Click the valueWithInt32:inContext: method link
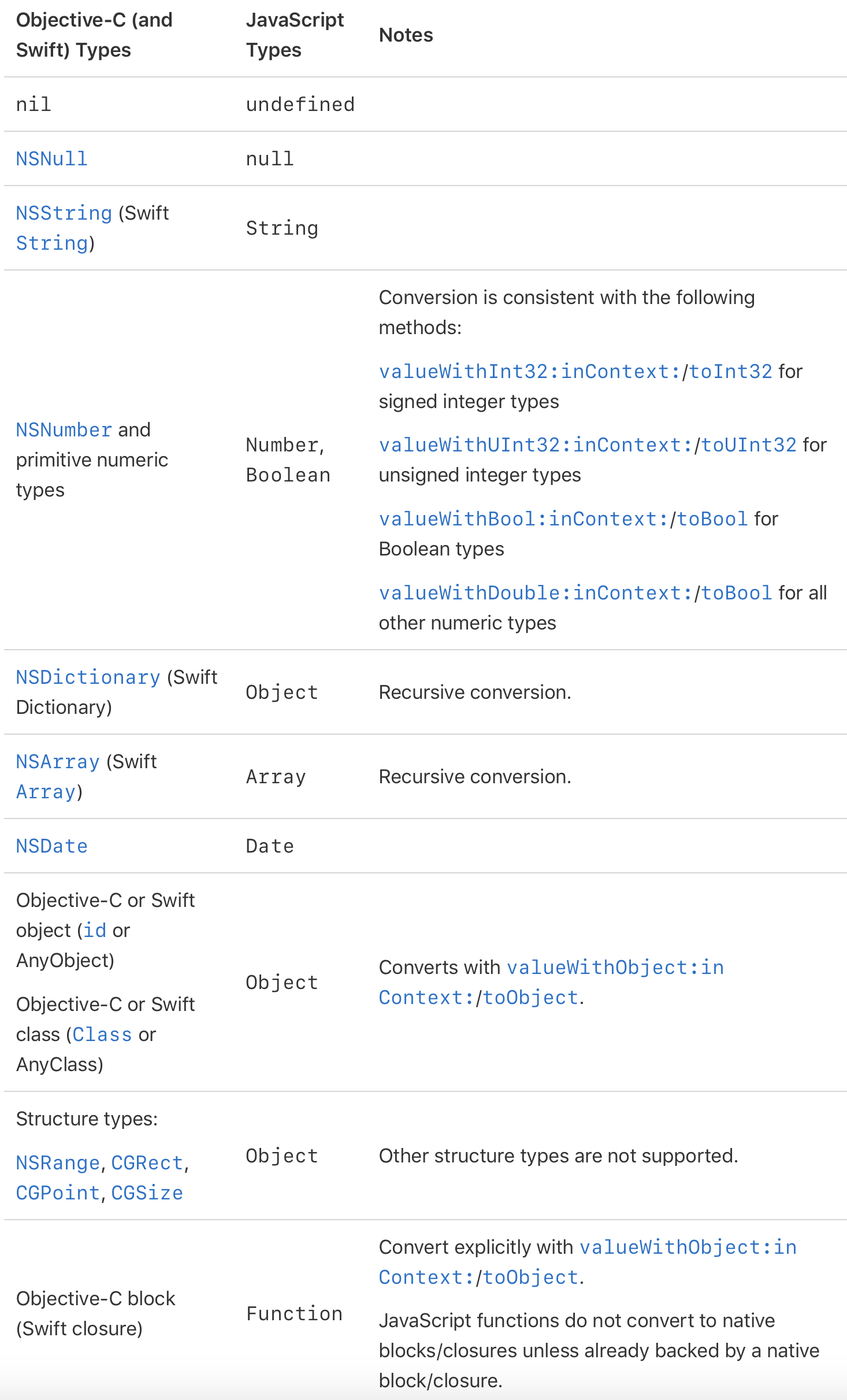 [x=530, y=371]
